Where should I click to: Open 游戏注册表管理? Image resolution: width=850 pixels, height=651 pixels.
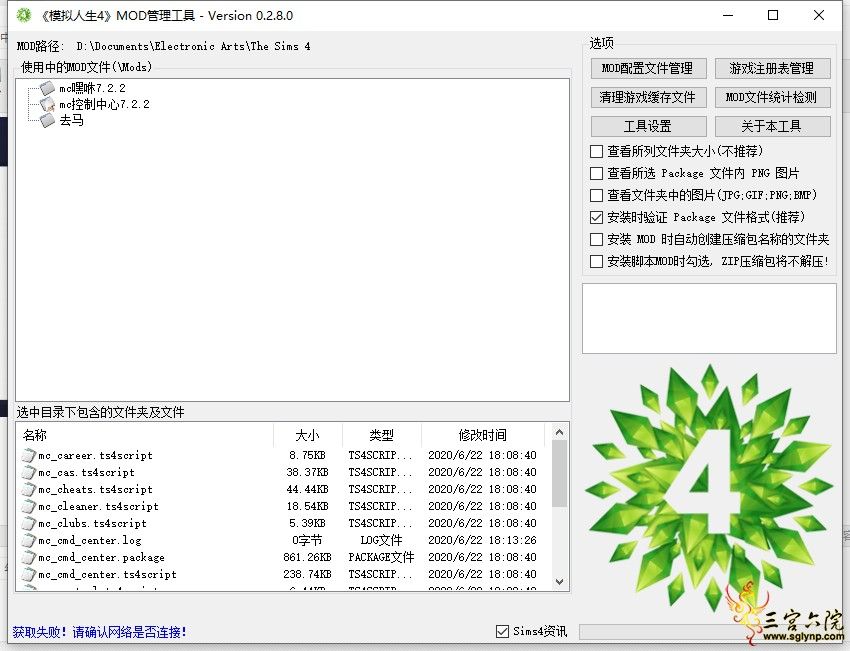pyautogui.click(x=772, y=68)
